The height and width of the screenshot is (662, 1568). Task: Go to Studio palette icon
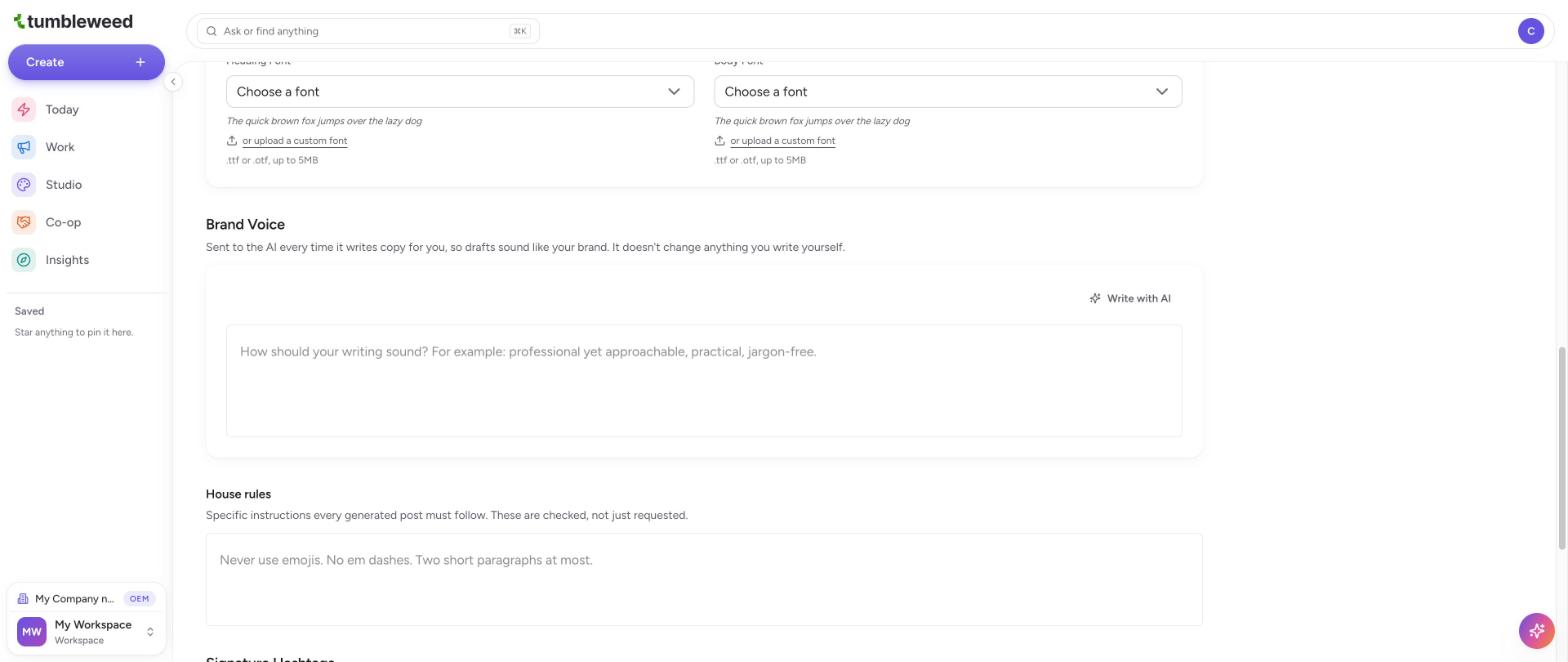(x=24, y=185)
